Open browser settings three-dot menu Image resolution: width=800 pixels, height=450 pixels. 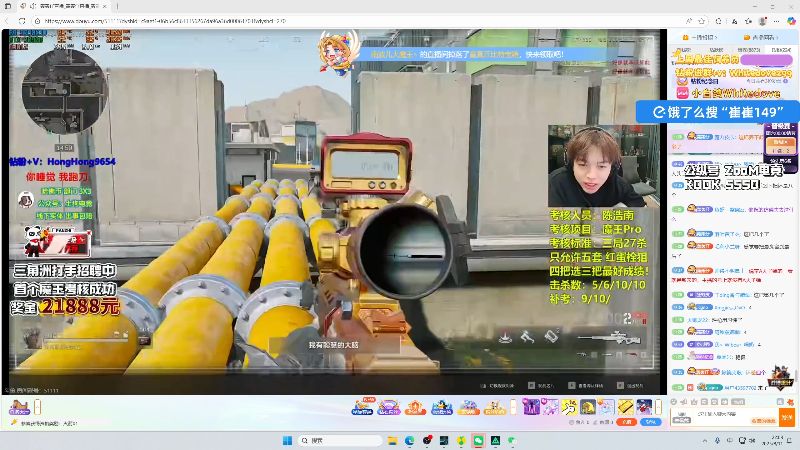coord(777,21)
